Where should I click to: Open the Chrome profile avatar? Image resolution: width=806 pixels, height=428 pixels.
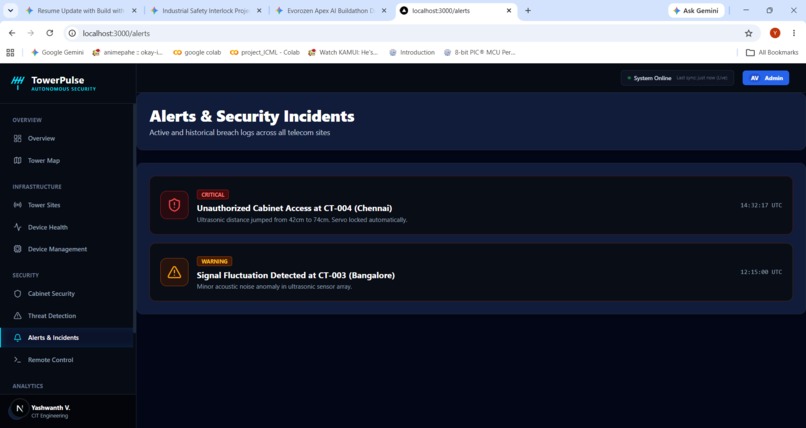pyautogui.click(x=775, y=33)
